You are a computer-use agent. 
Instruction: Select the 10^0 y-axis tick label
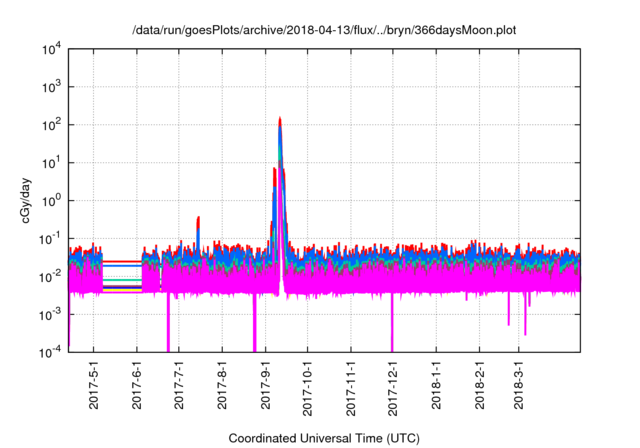tap(51, 200)
